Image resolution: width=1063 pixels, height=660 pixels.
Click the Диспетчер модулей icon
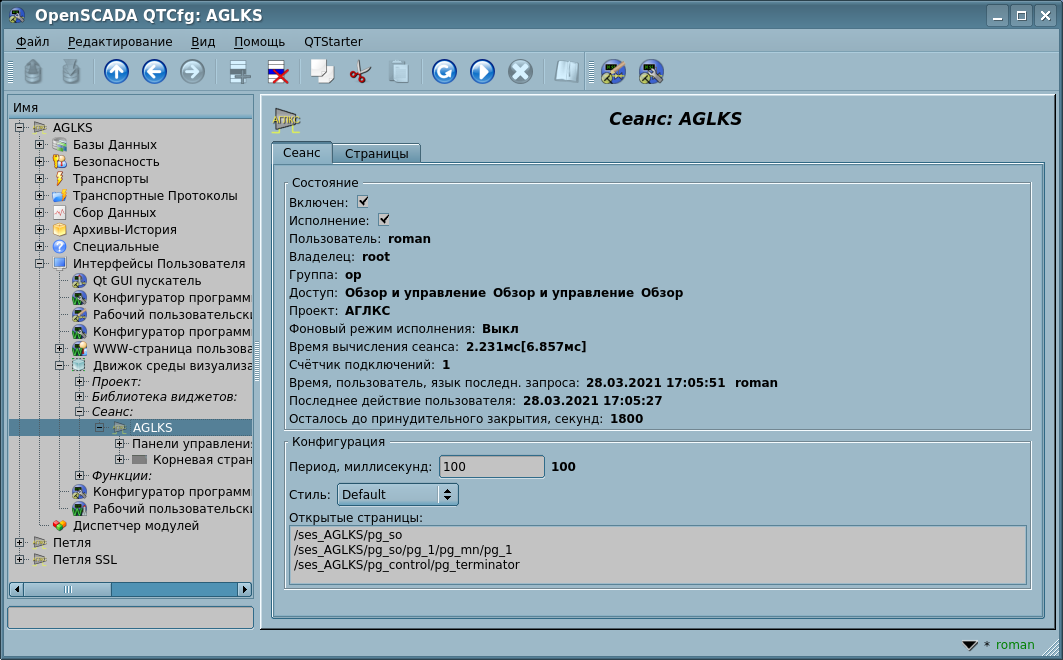[x=60, y=525]
